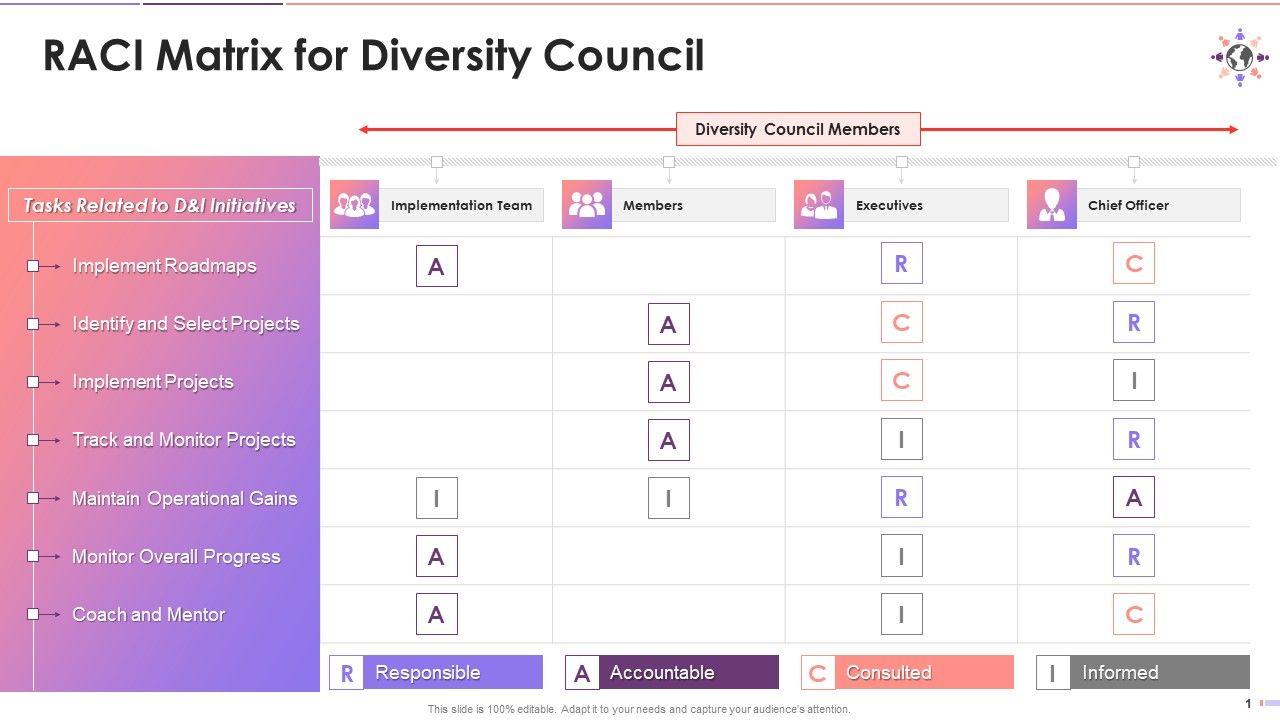
Task: Click the connector handle above Implementation Team
Action: point(436,162)
